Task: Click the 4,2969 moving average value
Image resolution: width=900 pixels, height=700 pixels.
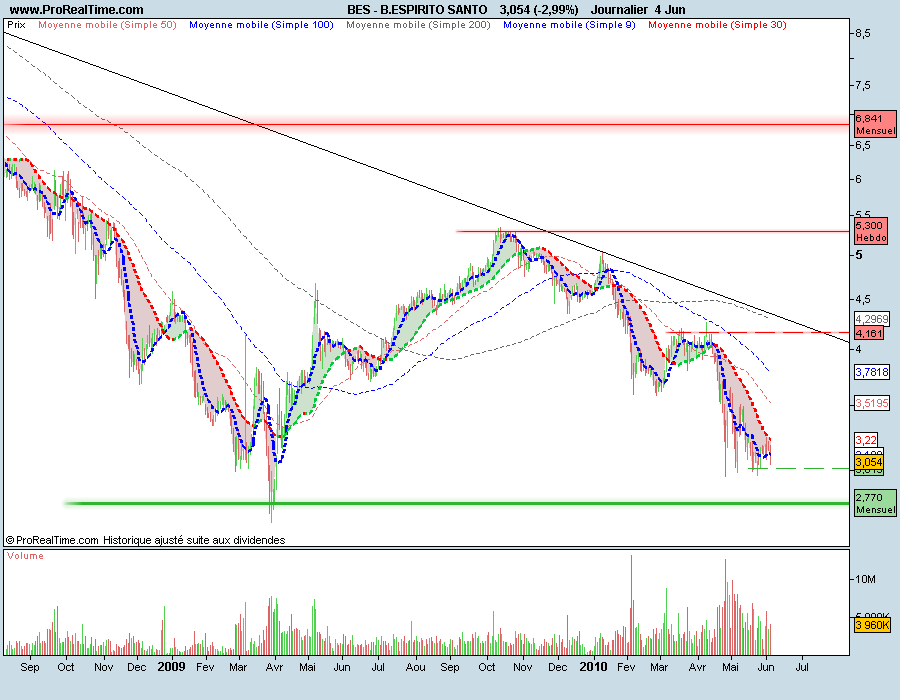Action: 872,319
